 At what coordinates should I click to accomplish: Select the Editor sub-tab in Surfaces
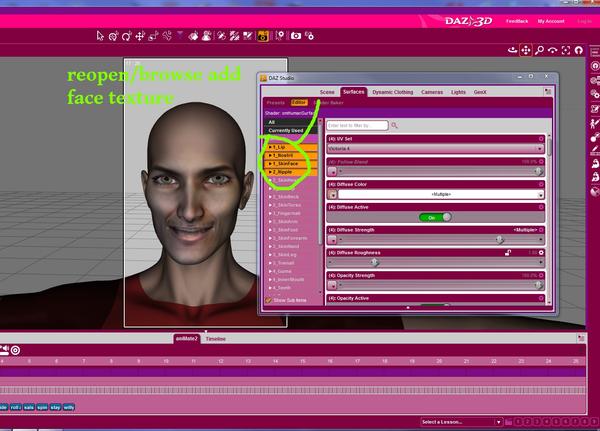point(299,103)
